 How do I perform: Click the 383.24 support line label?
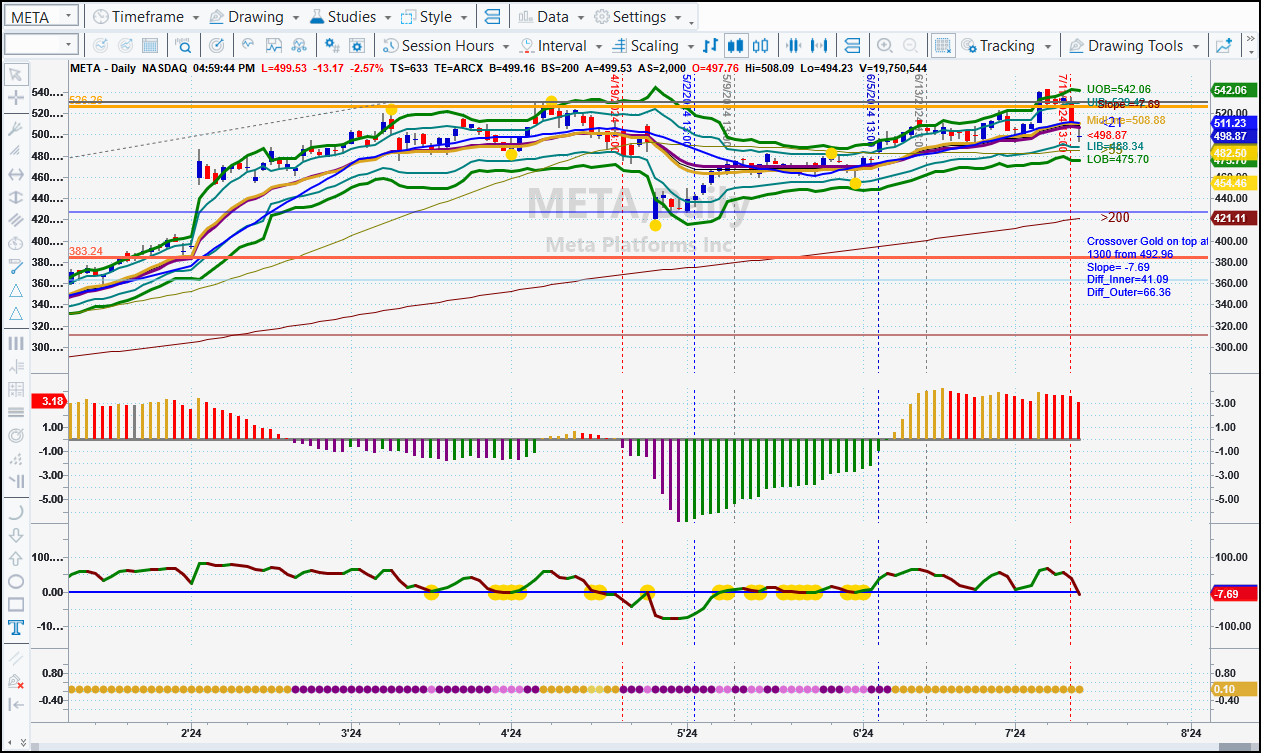(x=86, y=251)
